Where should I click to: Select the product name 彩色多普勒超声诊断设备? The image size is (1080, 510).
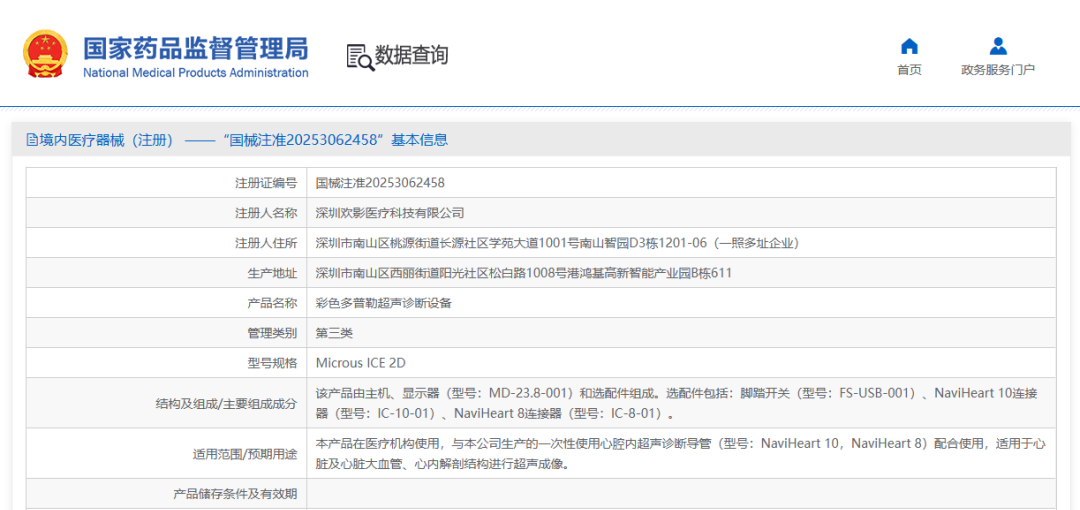coord(383,303)
